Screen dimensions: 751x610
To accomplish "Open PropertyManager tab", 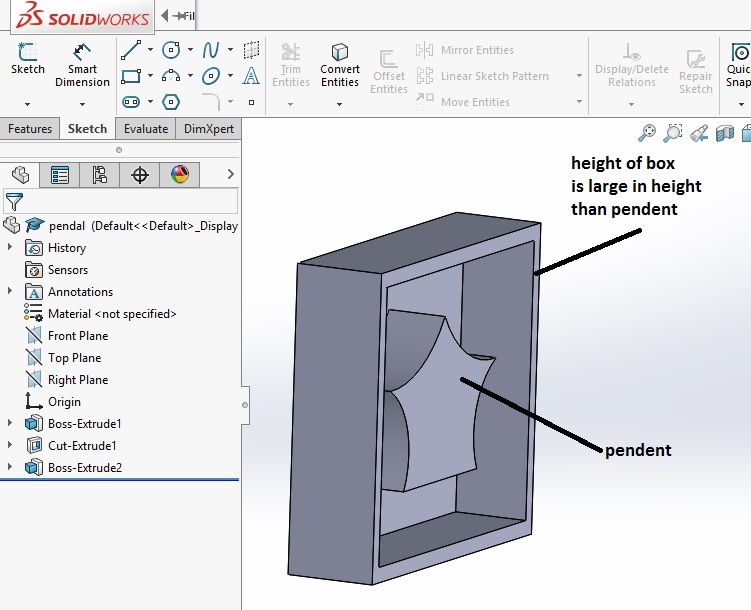I will click(x=60, y=175).
